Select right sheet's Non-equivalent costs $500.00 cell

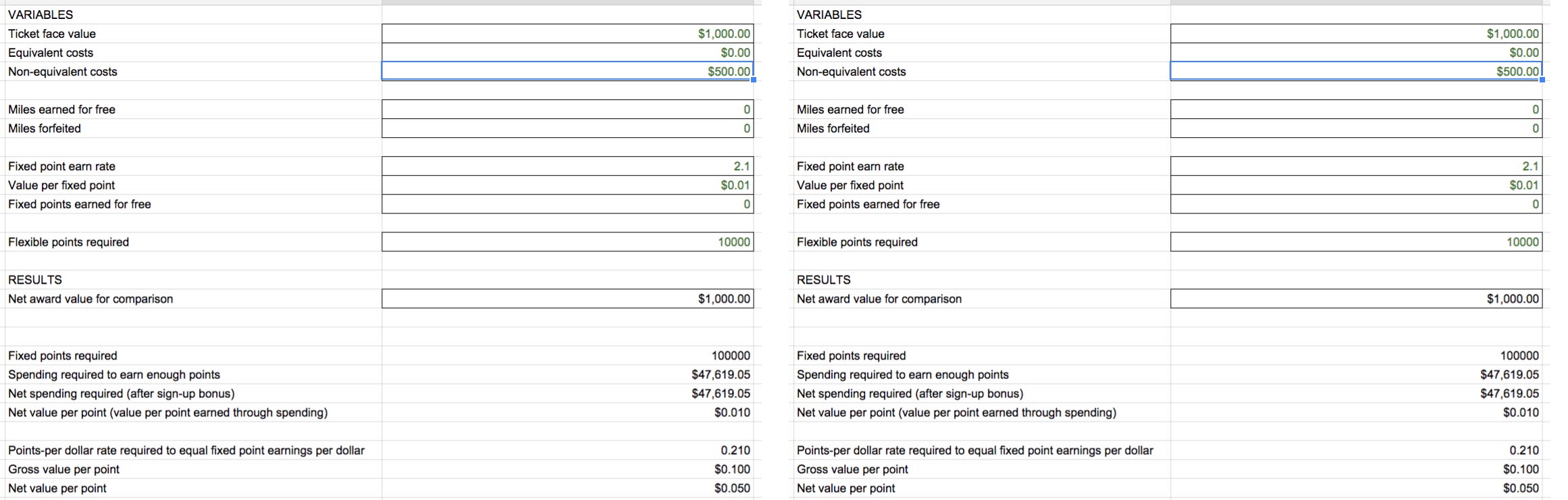1356,72
